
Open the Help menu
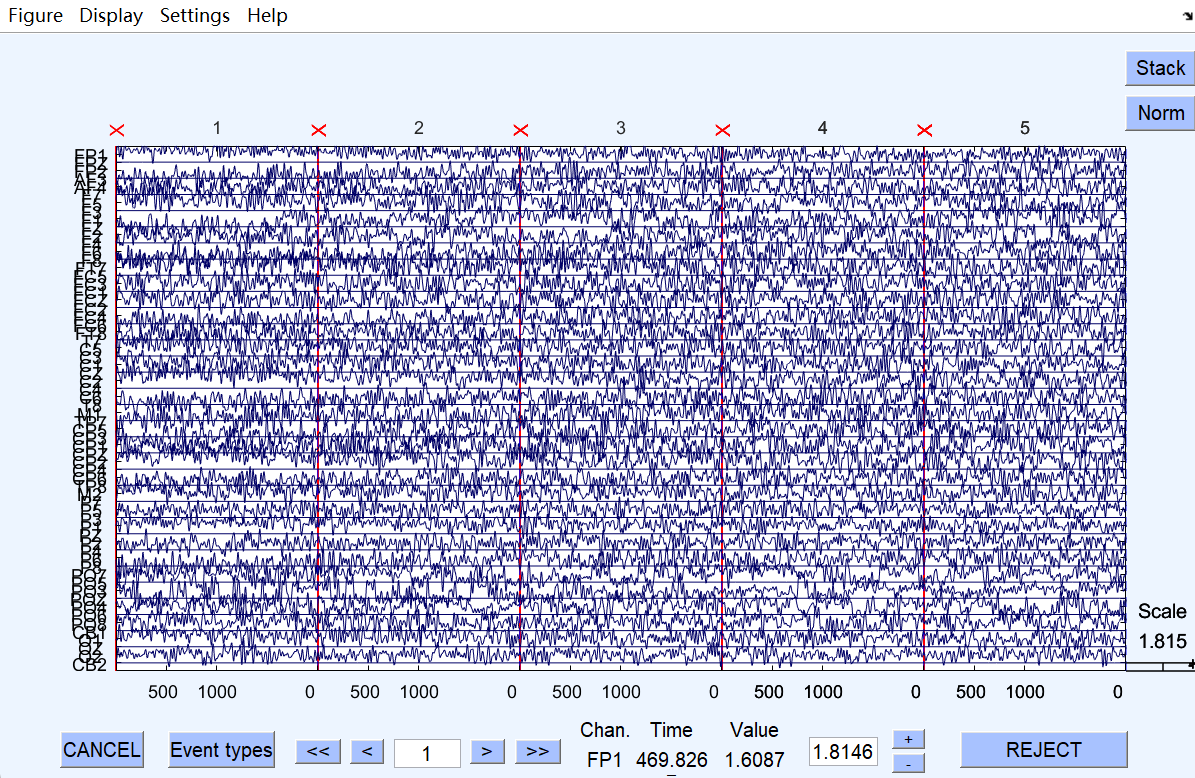268,15
